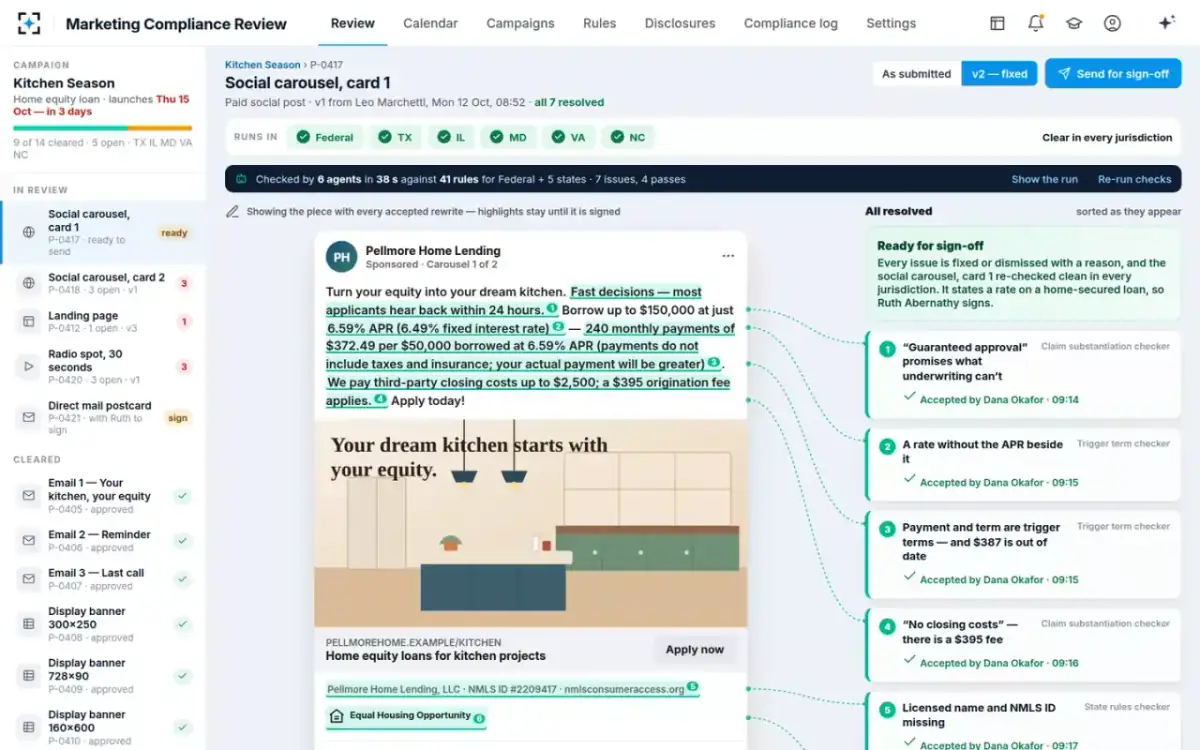Toggle the NC jurisdiction chip
This screenshot has height=750, width=1200.
pyautogui.click(x=629, y=137)
